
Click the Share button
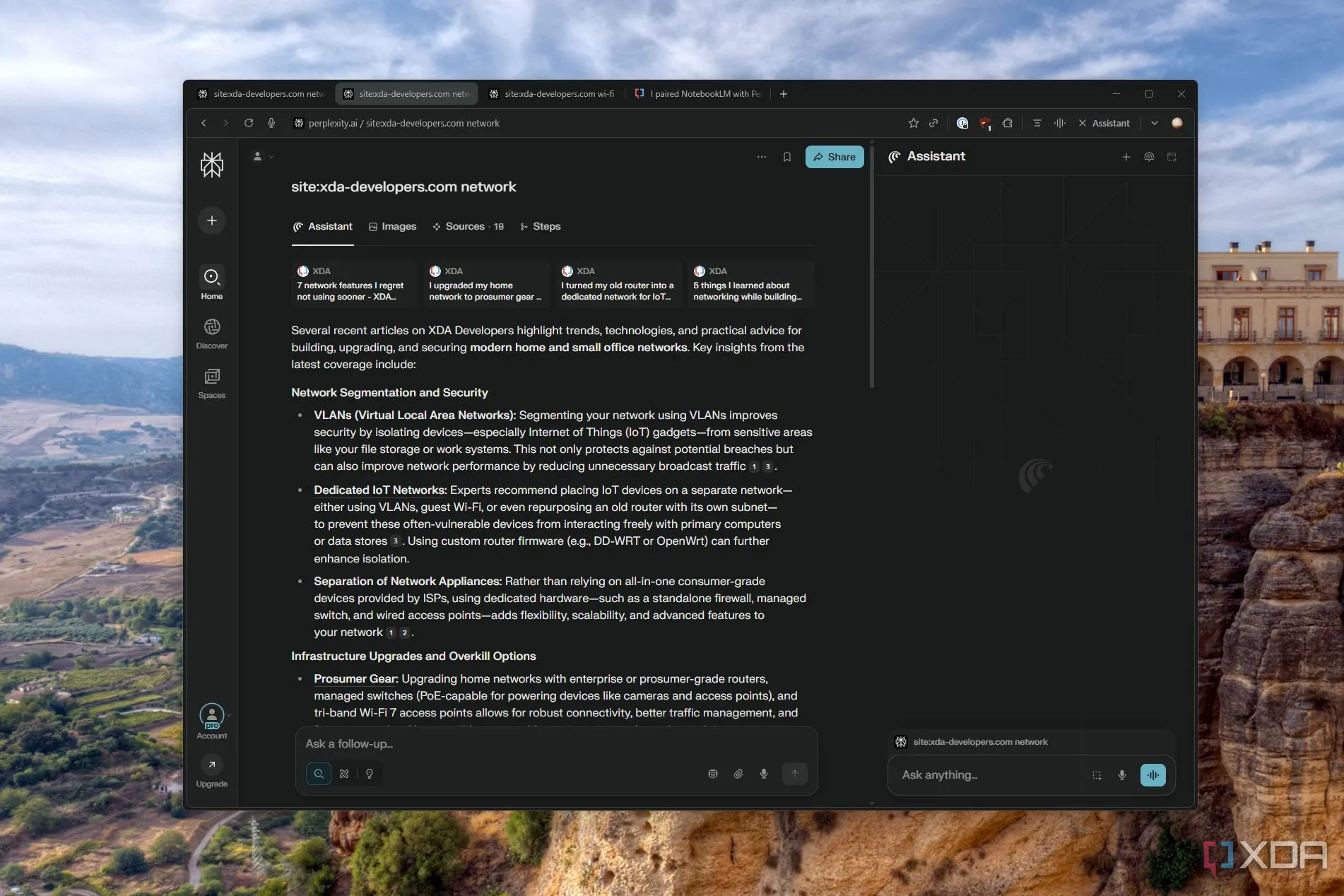pos(835,157)
